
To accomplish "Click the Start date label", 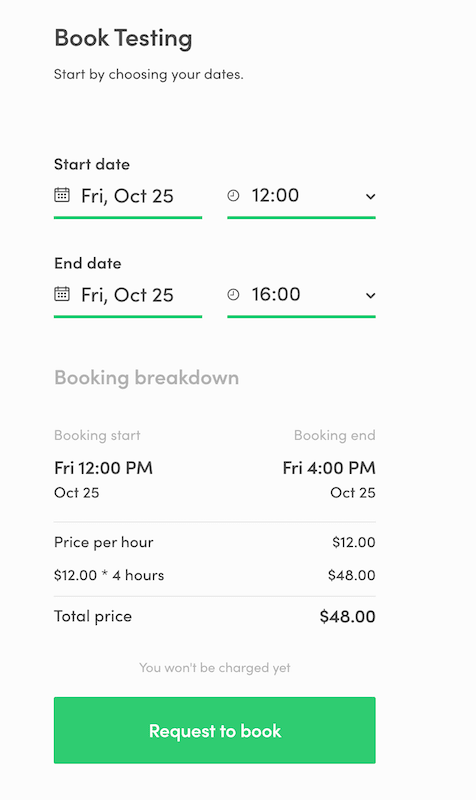I will [92, 164].
